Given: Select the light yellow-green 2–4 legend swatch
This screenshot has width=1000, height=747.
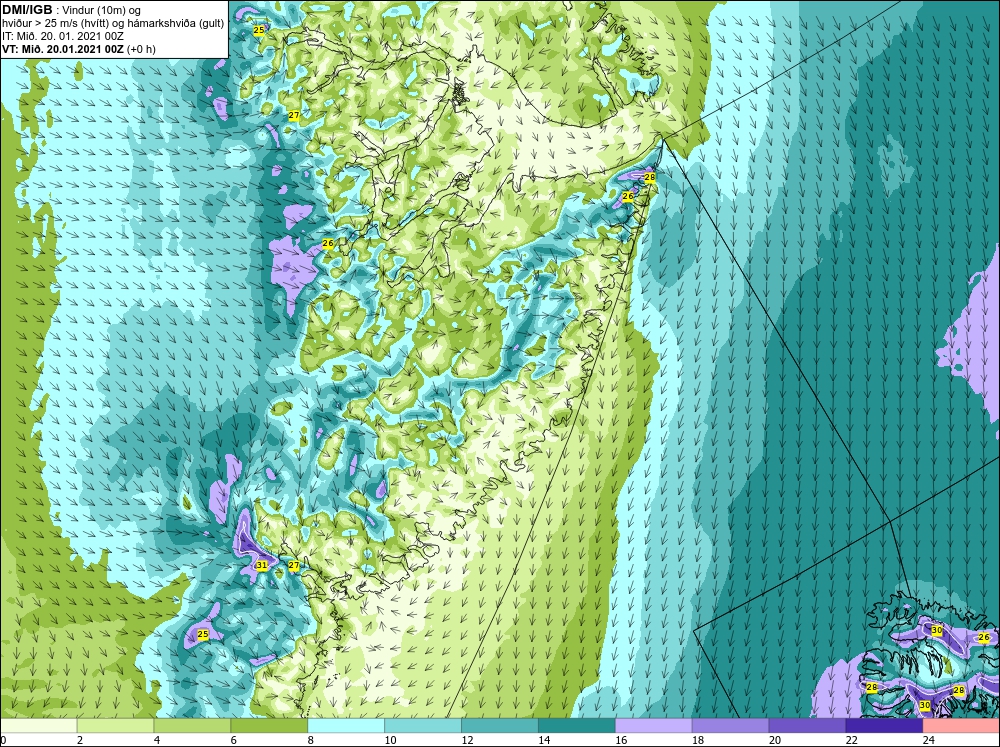Looking at the screenshot, I should pos(115,725).
